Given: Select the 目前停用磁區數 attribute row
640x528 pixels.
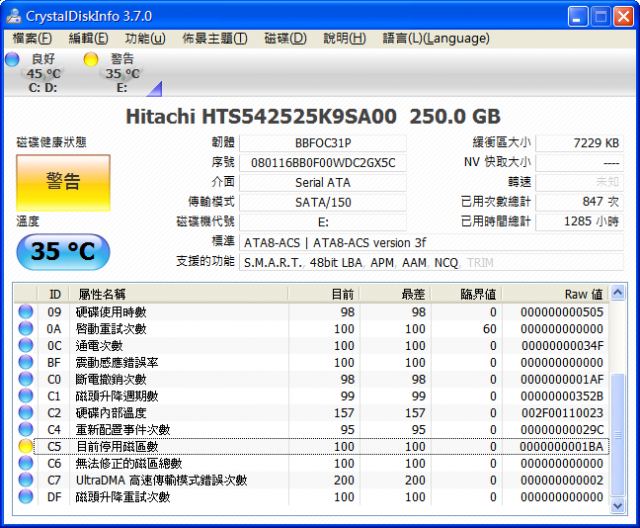Looking at the screenshot, I should (311, 446).
